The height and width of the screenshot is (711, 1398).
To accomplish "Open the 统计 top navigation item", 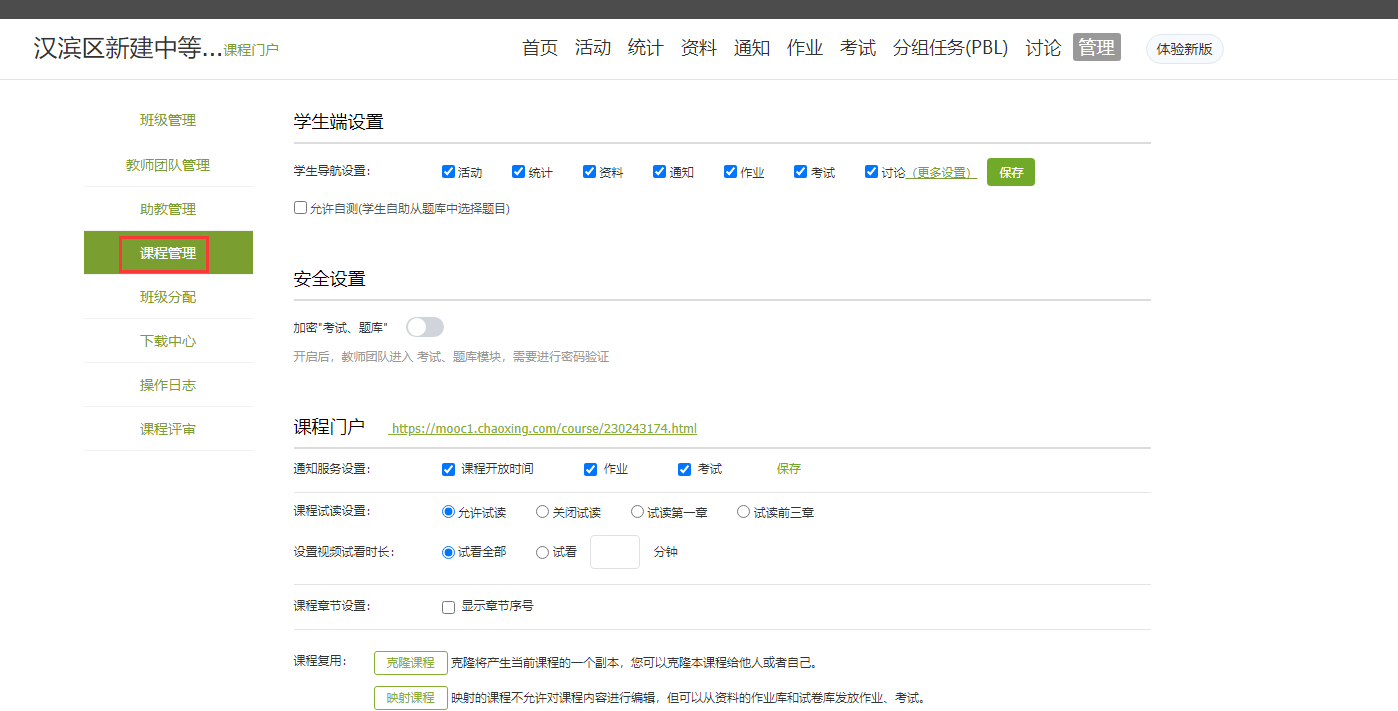I will [645, 48].
